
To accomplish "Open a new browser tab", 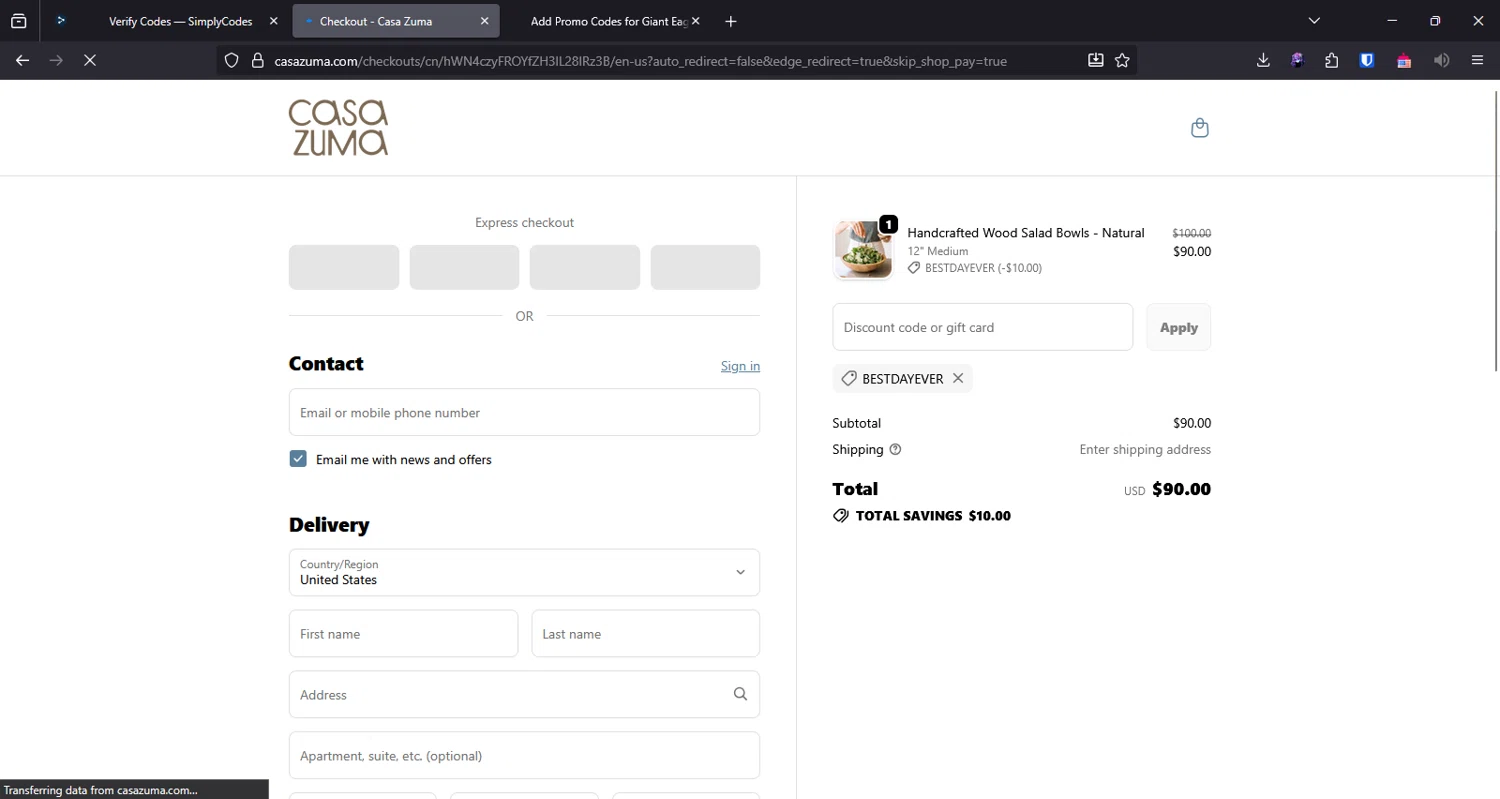I will (x=731, y=21).
